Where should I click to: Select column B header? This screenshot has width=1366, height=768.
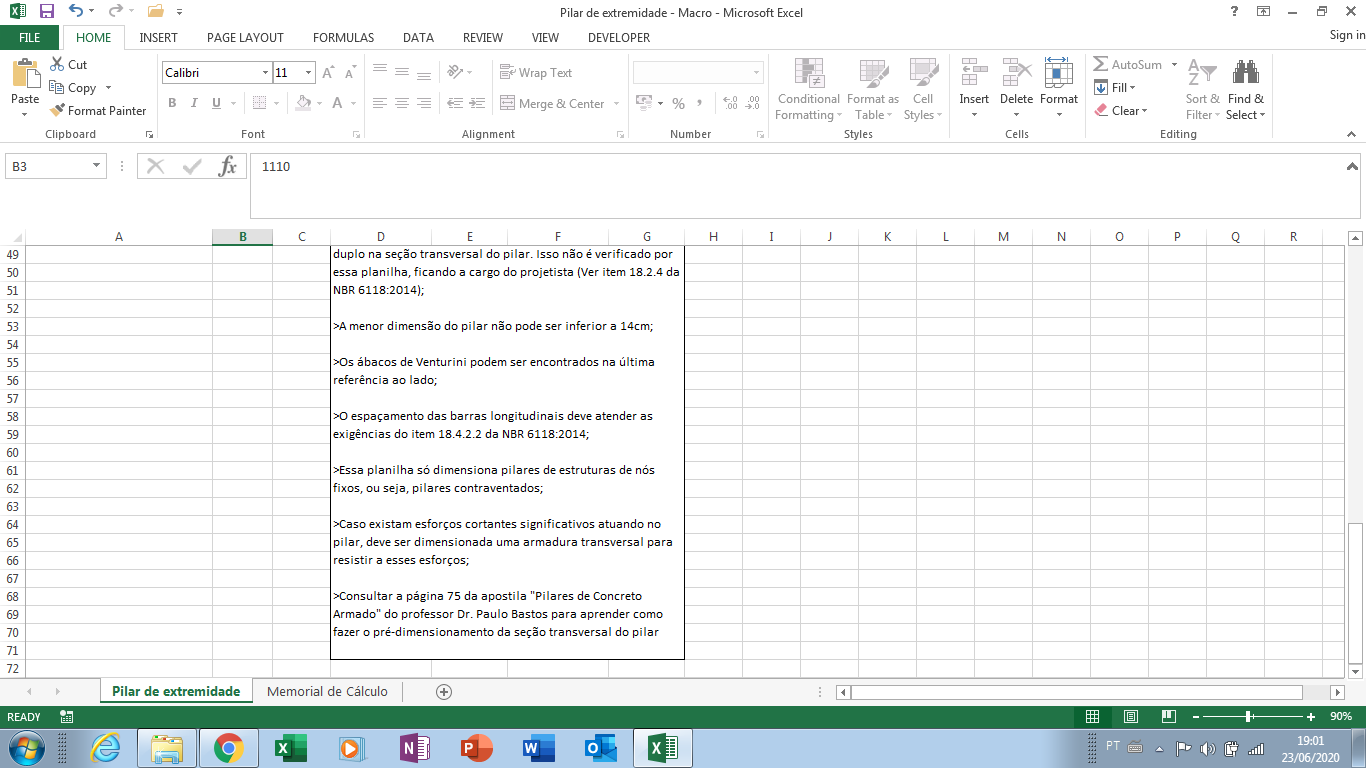coord(243,236)
